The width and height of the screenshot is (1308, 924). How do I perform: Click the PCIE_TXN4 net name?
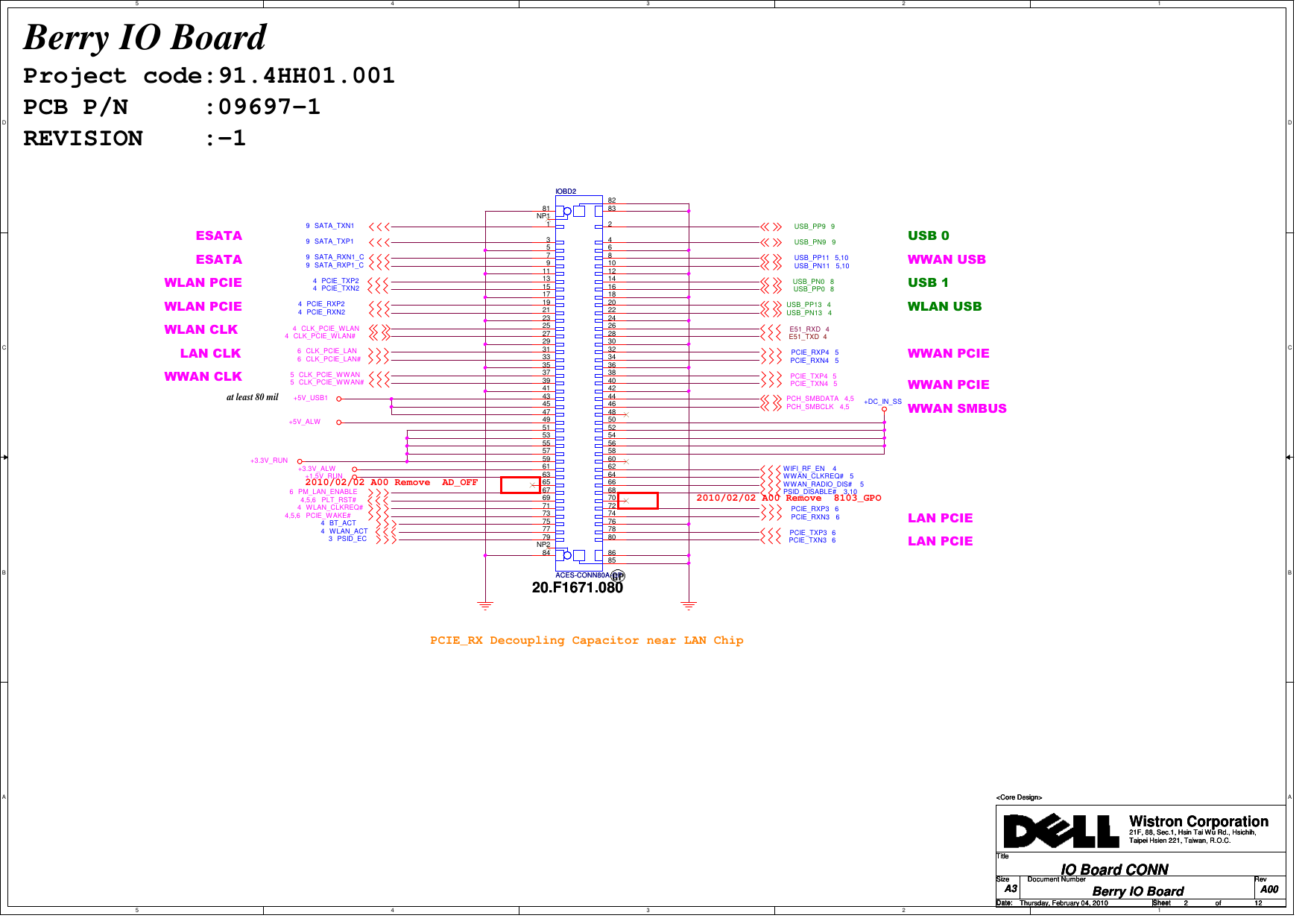click(x=809, y=384)
